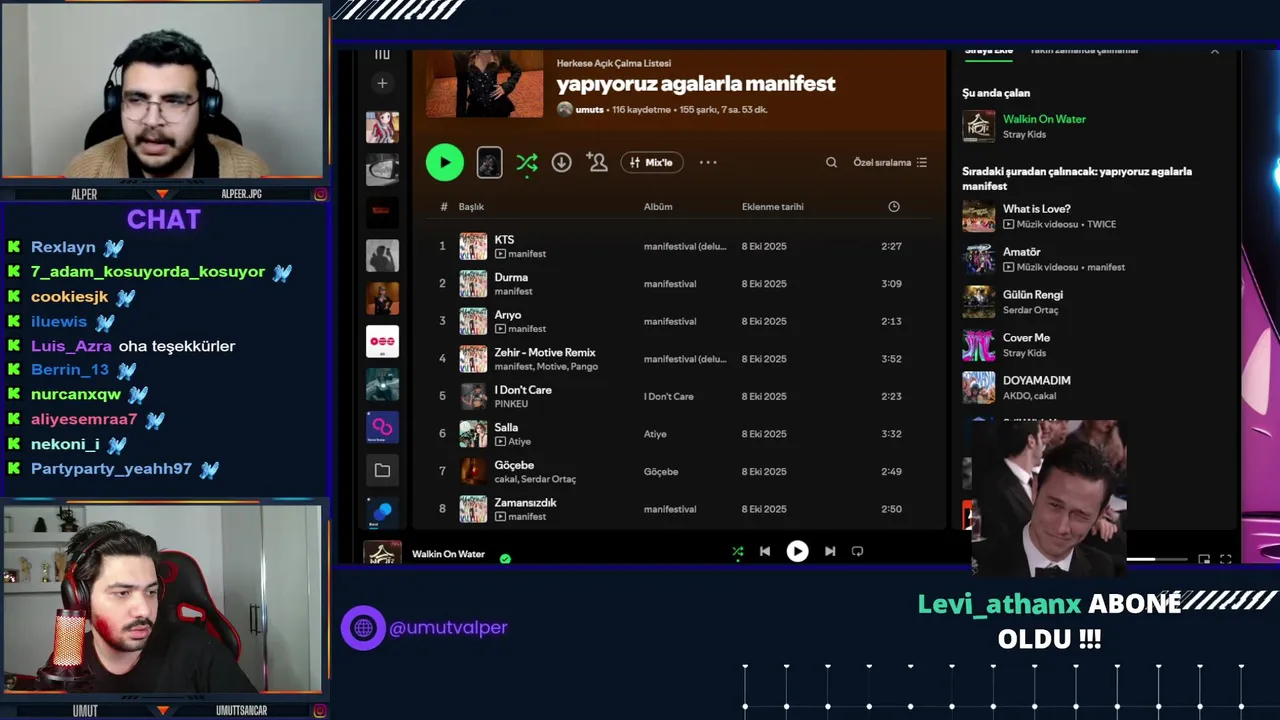Open the three-dot more options menu
Image resolution: width=1280 pixels, height=720 pixels.
[708, 162]
